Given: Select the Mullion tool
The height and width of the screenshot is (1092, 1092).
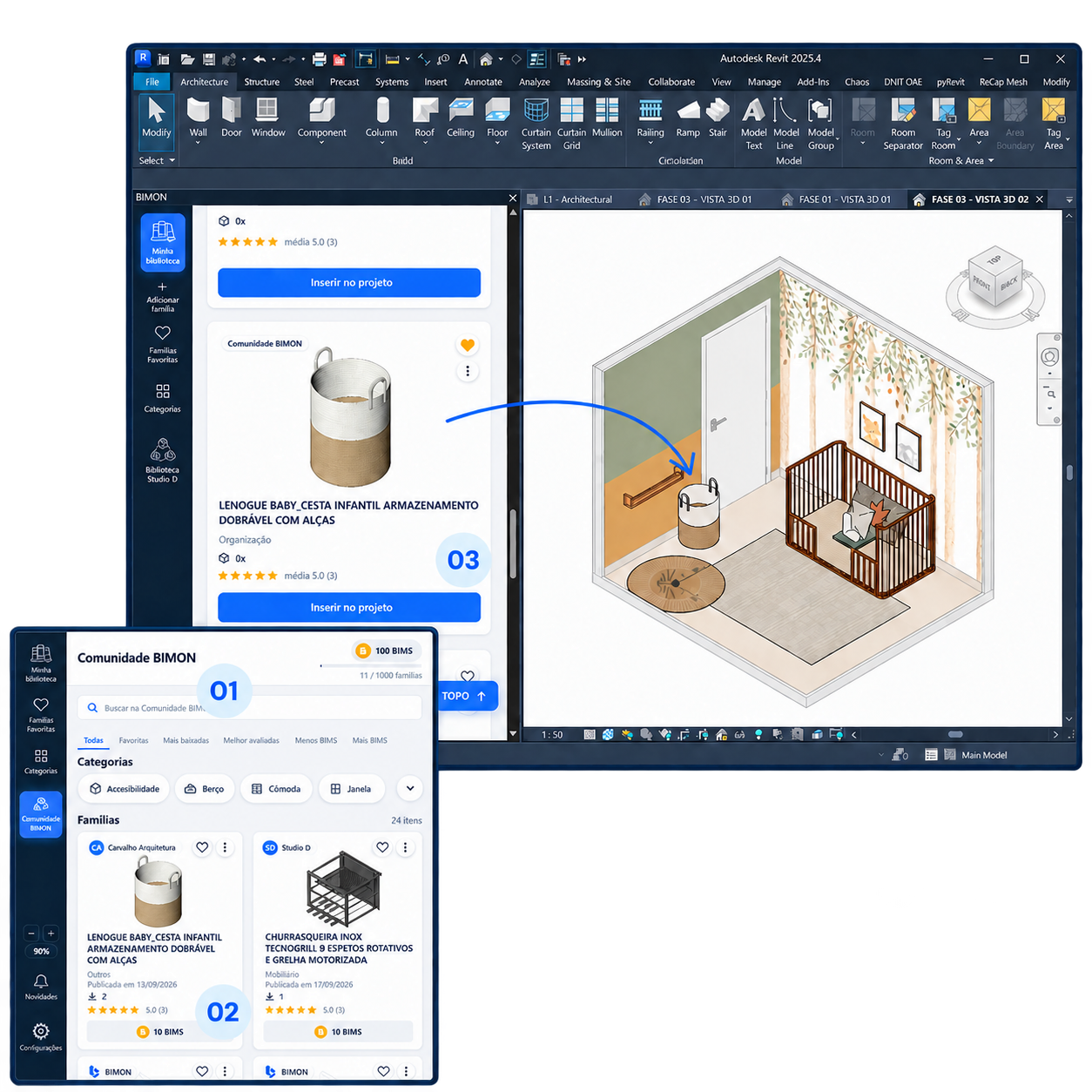Looking at the screenshot, I should click(607, 118).
